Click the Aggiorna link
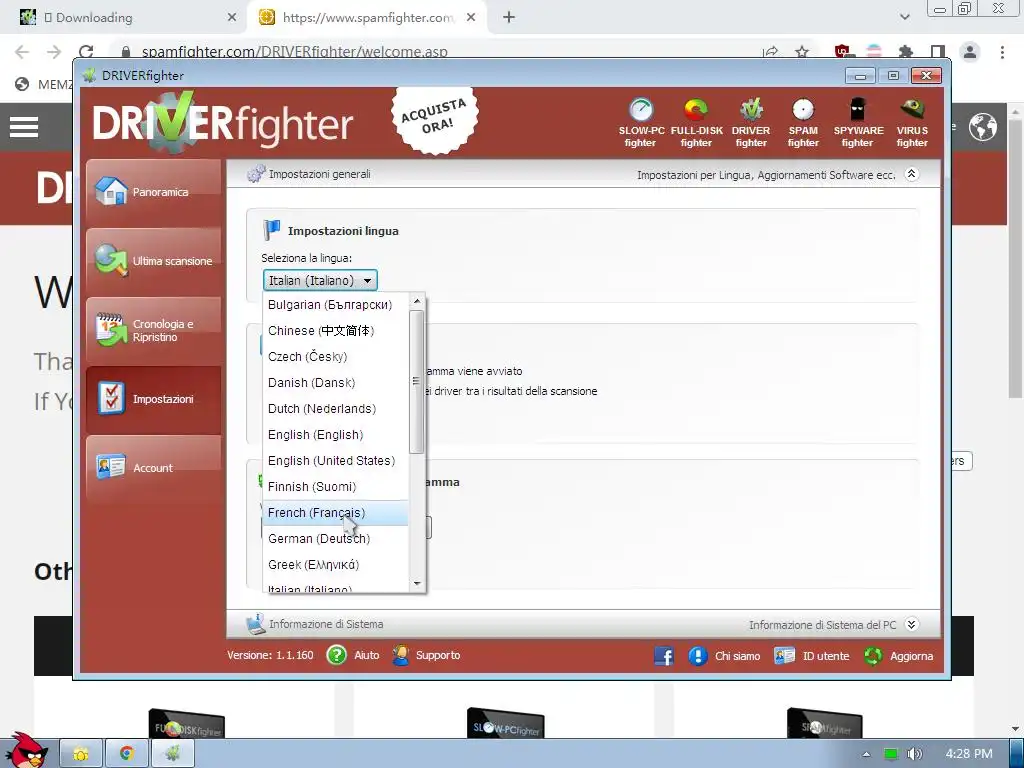Image resolution: width=1024 pixels, height=768 pixels. click(911, 656)
